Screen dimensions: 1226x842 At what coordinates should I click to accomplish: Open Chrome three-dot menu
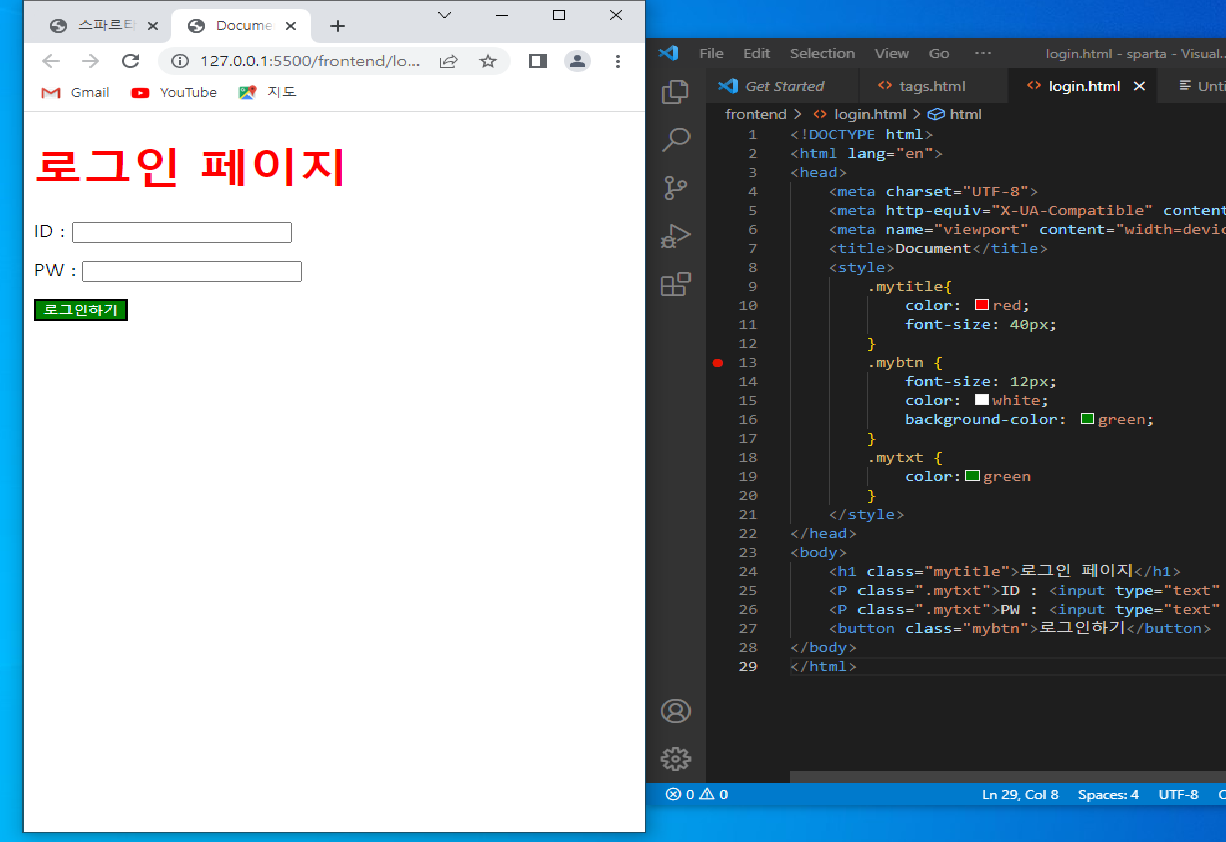(x=618, y=61)
